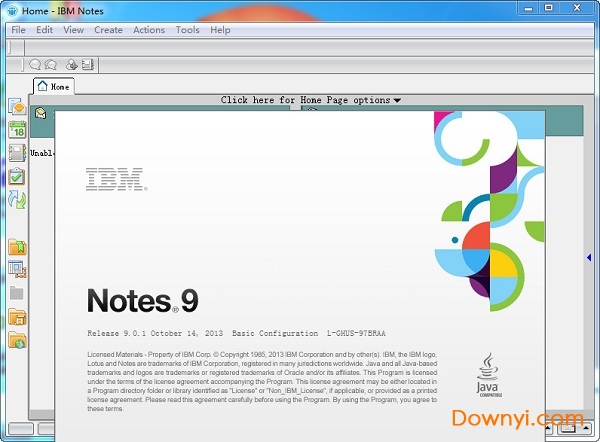Click the blank status bar button at bottom-left

(21, 429)
